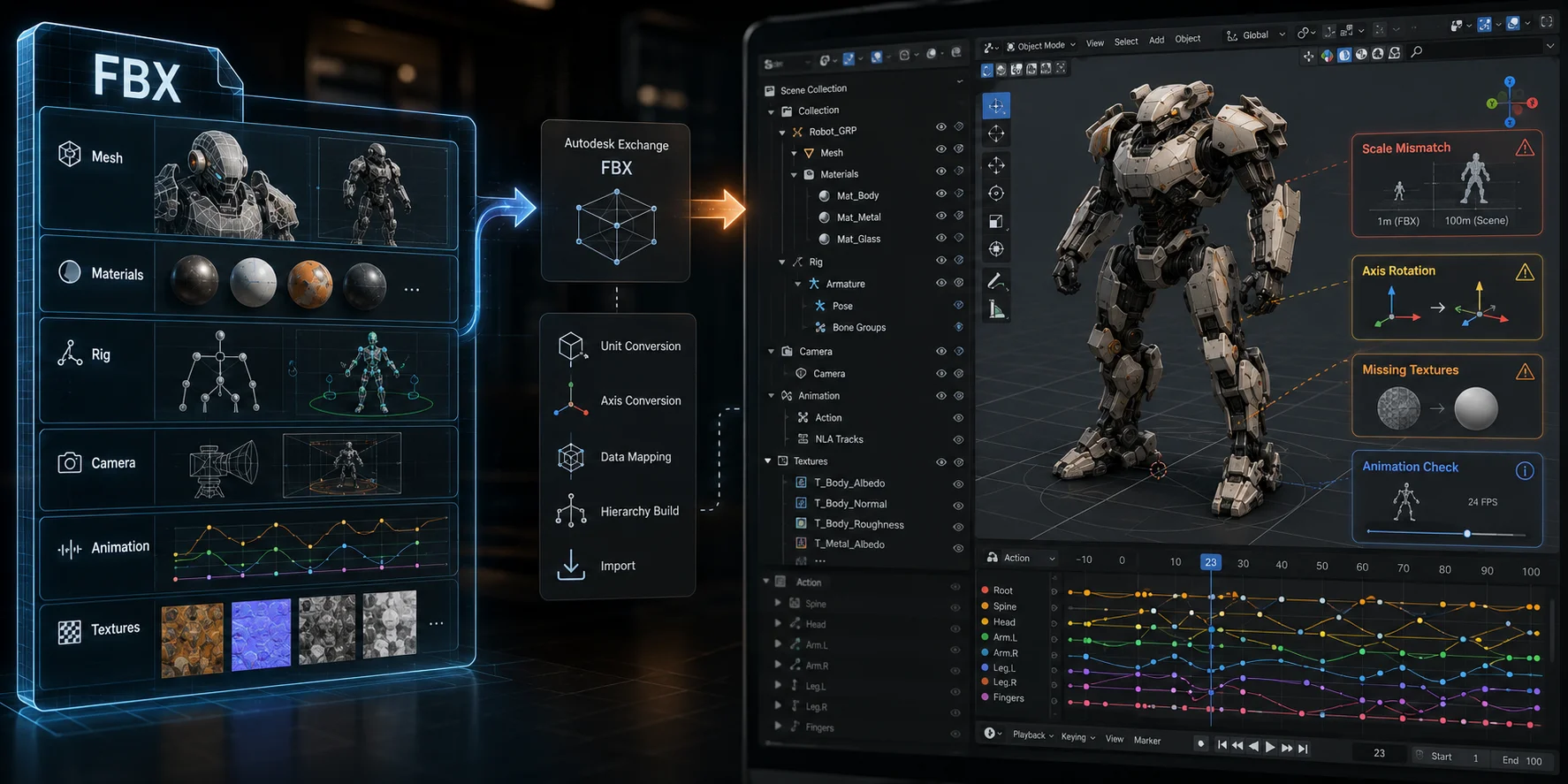Click the Animation Check slider handle
This screenshot has width=1568, height=784.
point(1467,534)
